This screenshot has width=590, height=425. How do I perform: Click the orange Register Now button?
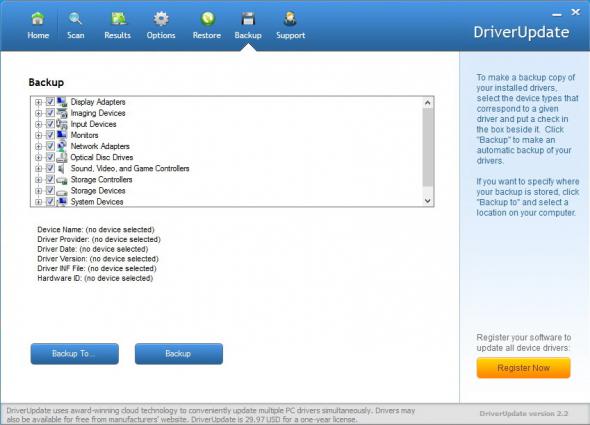pyautogui.click(x=523, y=368)
